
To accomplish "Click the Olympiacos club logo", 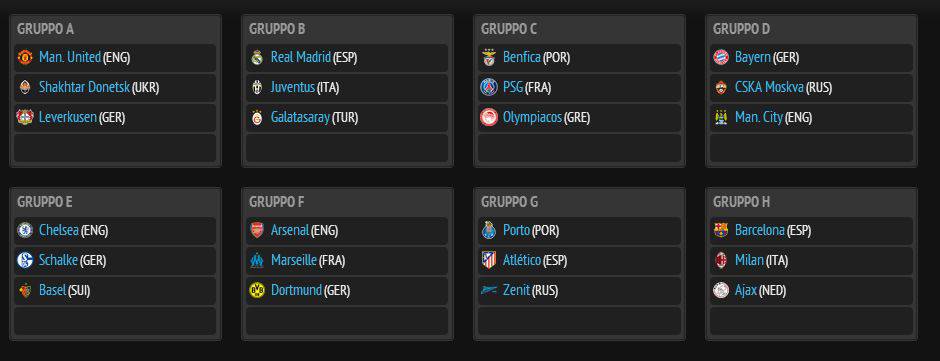I will (489, 118).
